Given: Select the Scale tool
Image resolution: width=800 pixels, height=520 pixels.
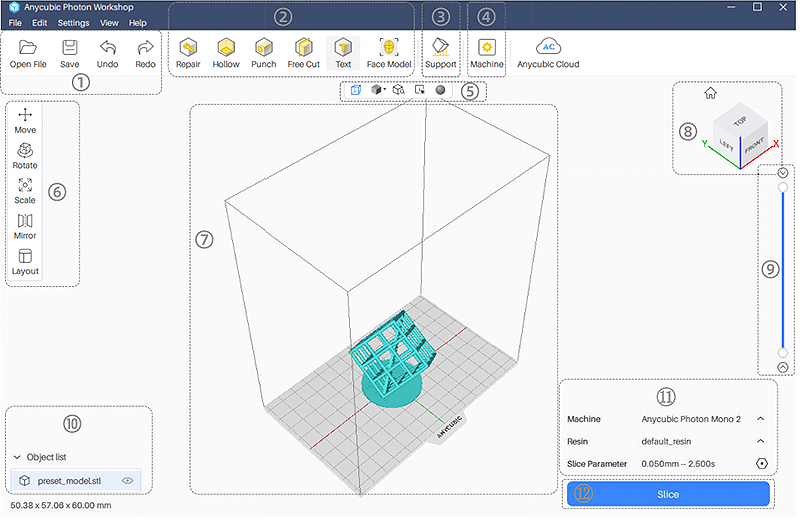Looking at the screenshot, I should [25, 191].
